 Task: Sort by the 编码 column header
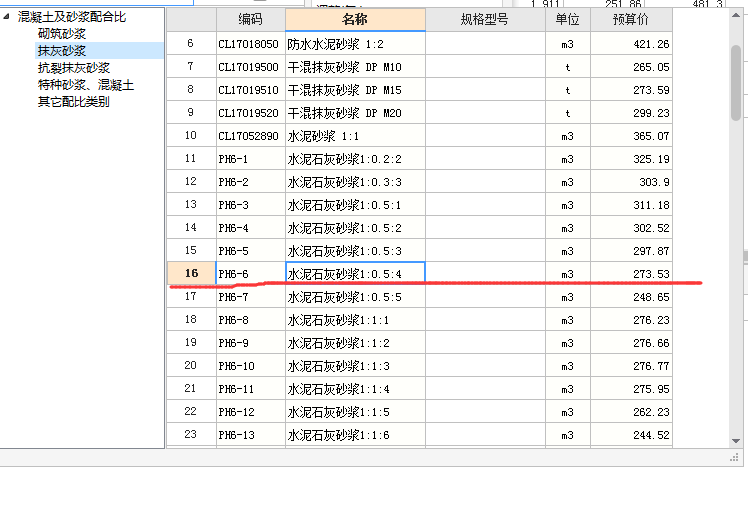[x=250, y=20]
